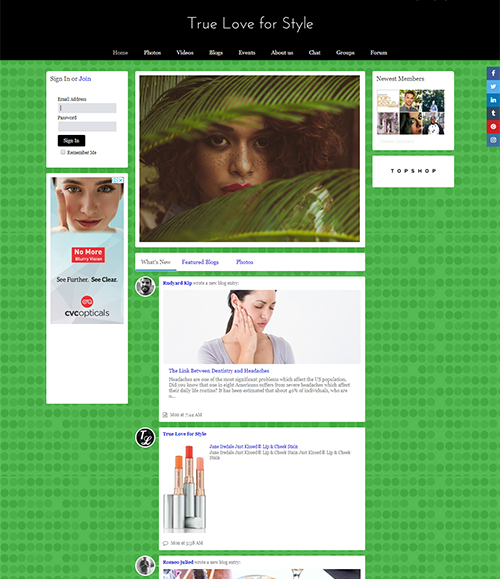Open the Photos menu item
500x579 pixels.
[152, 53]
